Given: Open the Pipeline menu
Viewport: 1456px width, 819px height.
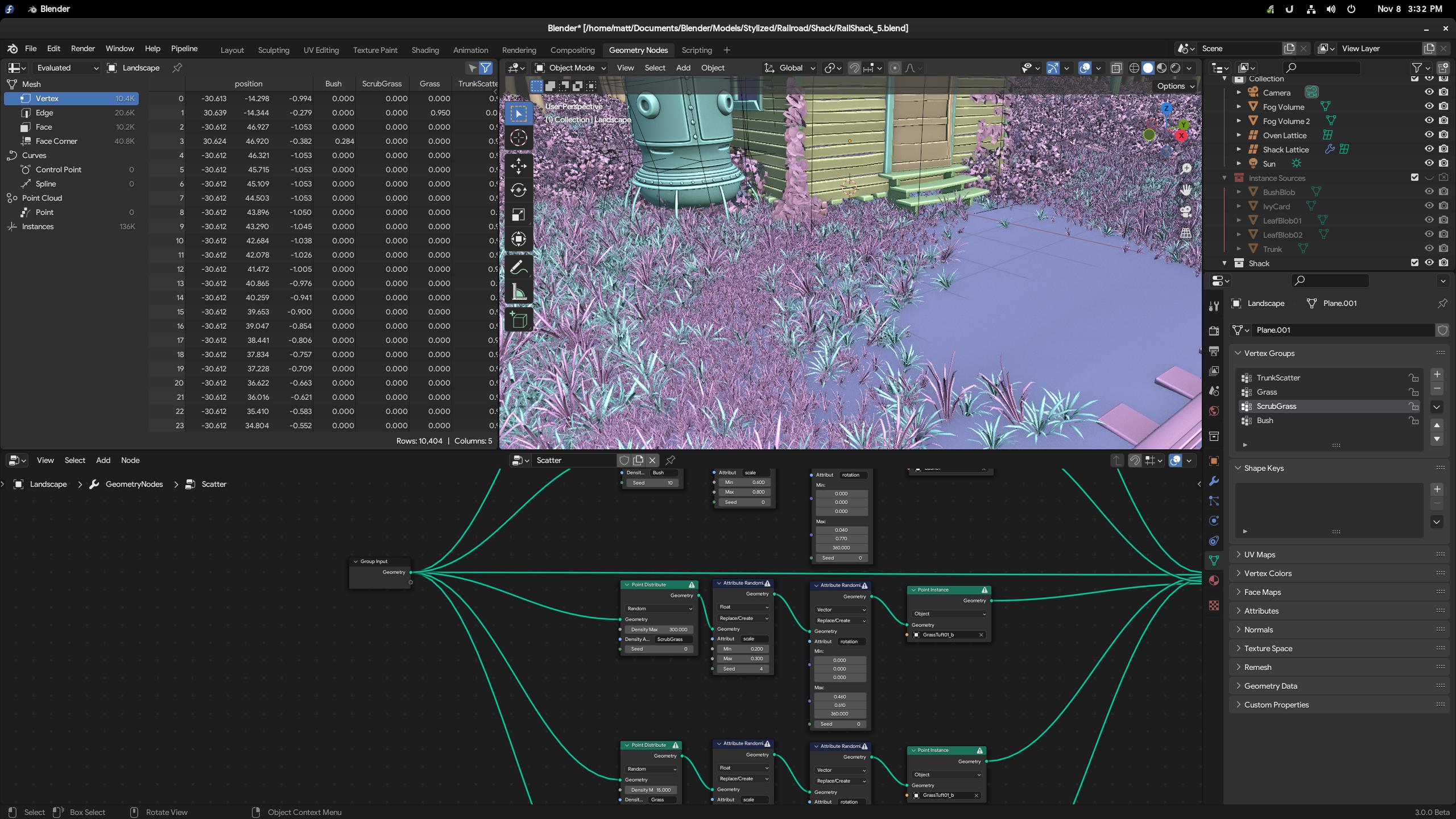Looking at the screenshot, I should click(184, 48).
